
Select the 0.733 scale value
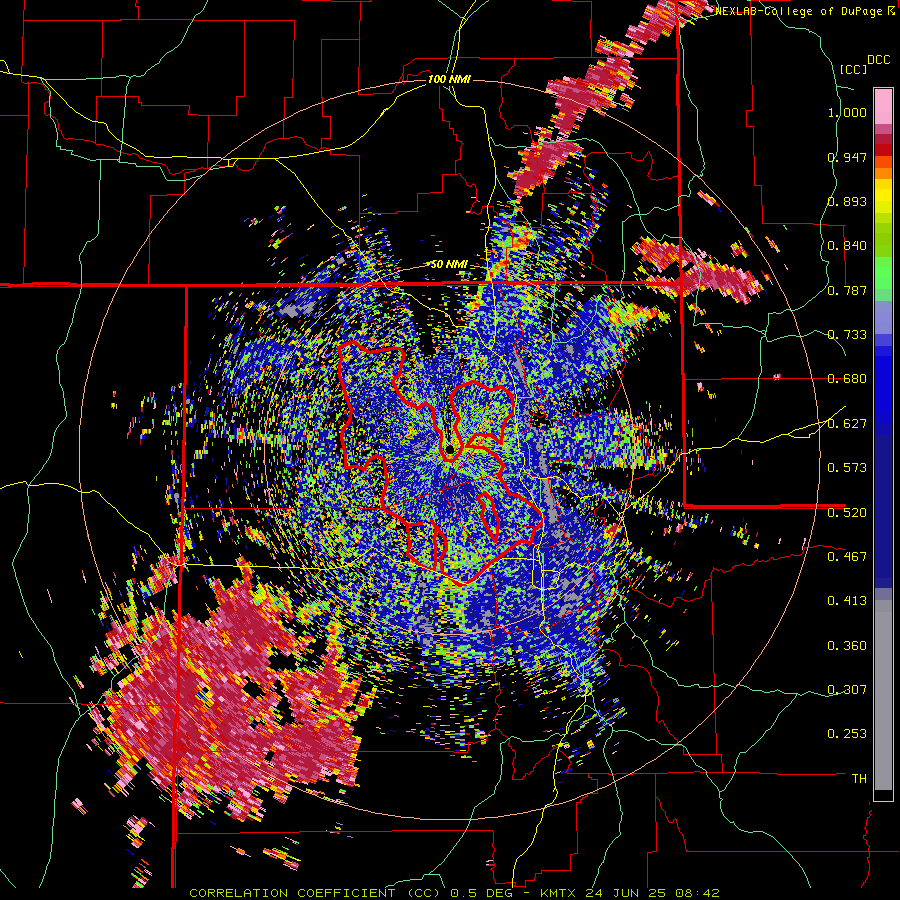pos(847,335)
